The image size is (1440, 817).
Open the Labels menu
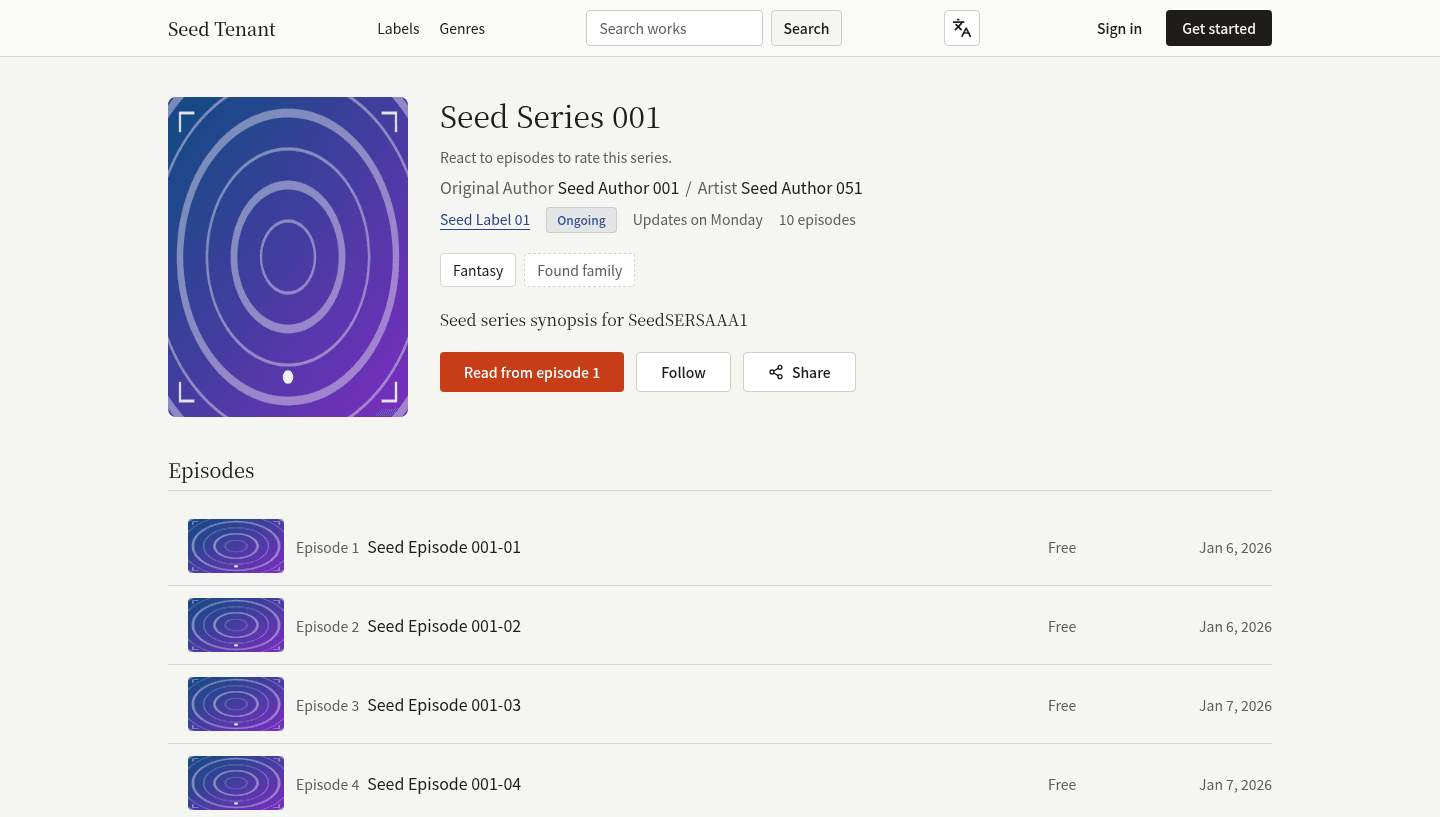[x=398, y=29]
